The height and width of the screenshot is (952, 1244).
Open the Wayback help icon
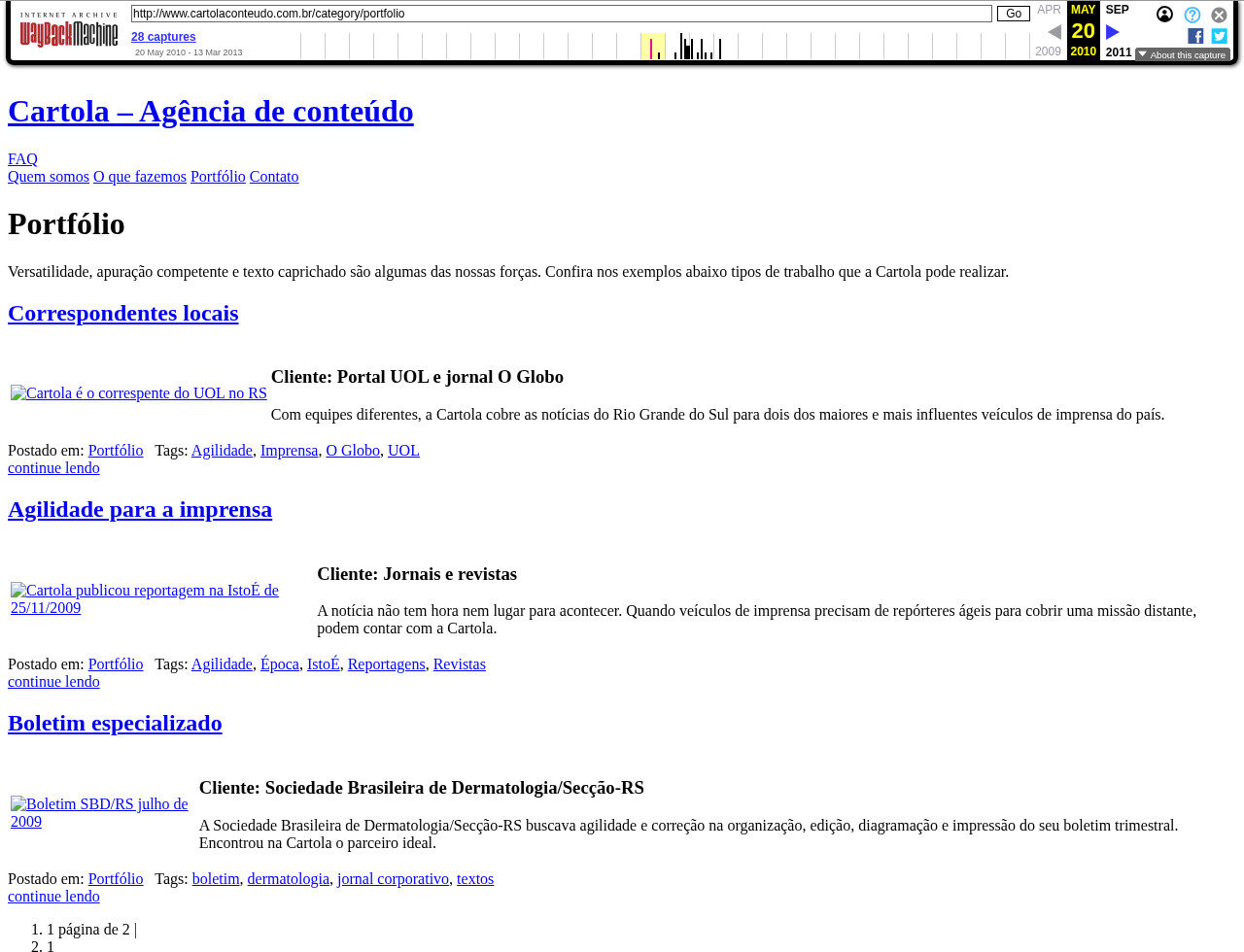1192,15
